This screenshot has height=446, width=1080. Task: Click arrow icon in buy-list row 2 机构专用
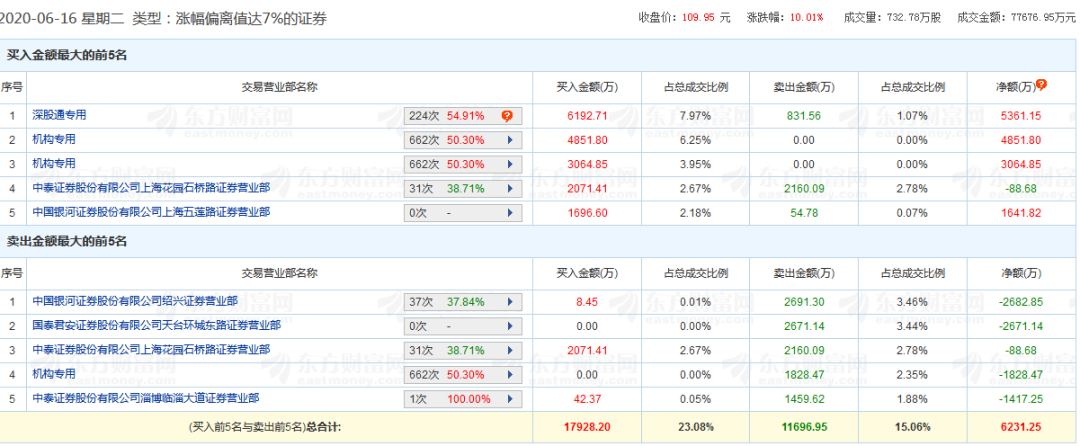pyautogui.click(x=510, y=140)
